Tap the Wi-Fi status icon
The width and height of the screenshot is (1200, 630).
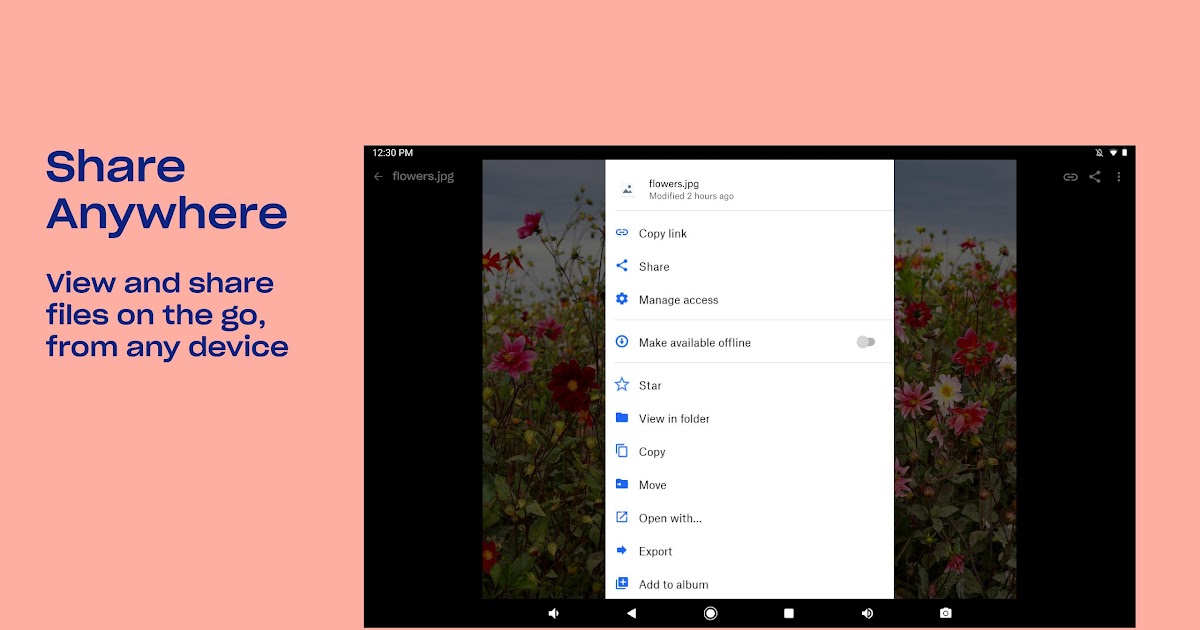1113,153
